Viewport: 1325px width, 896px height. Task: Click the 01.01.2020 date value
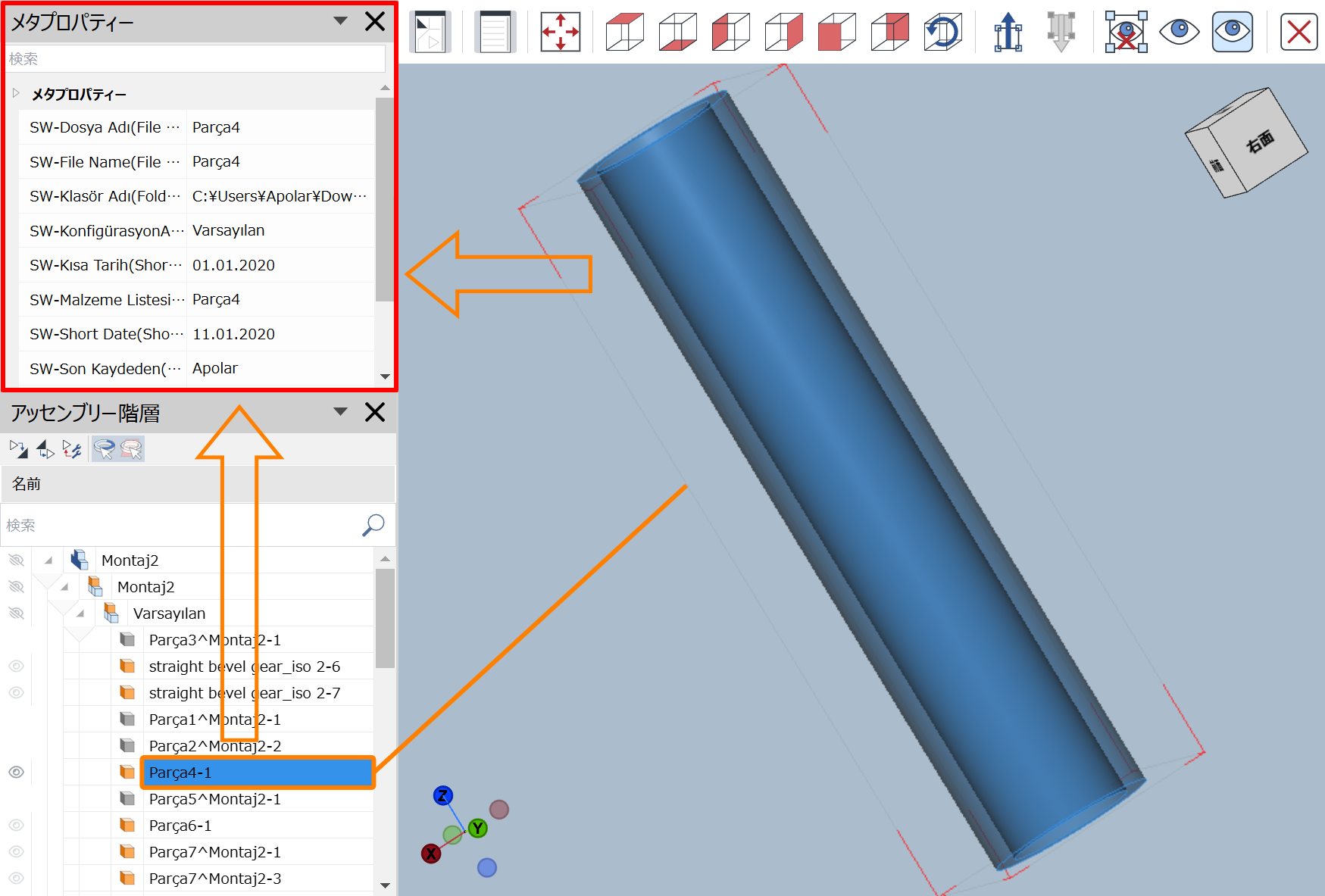[x=233, y=265]
